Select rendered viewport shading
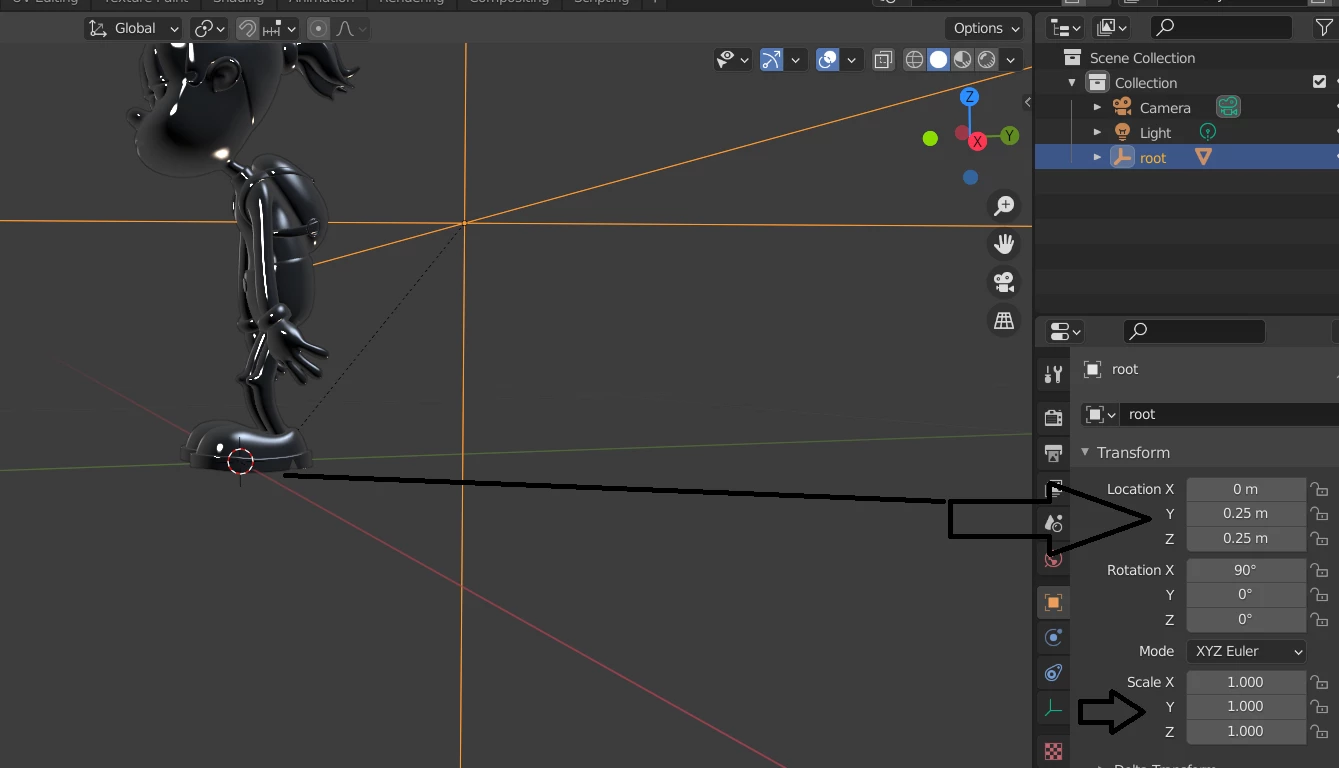This screenshot has width=1339, height=768. click(x=987, y=60)
